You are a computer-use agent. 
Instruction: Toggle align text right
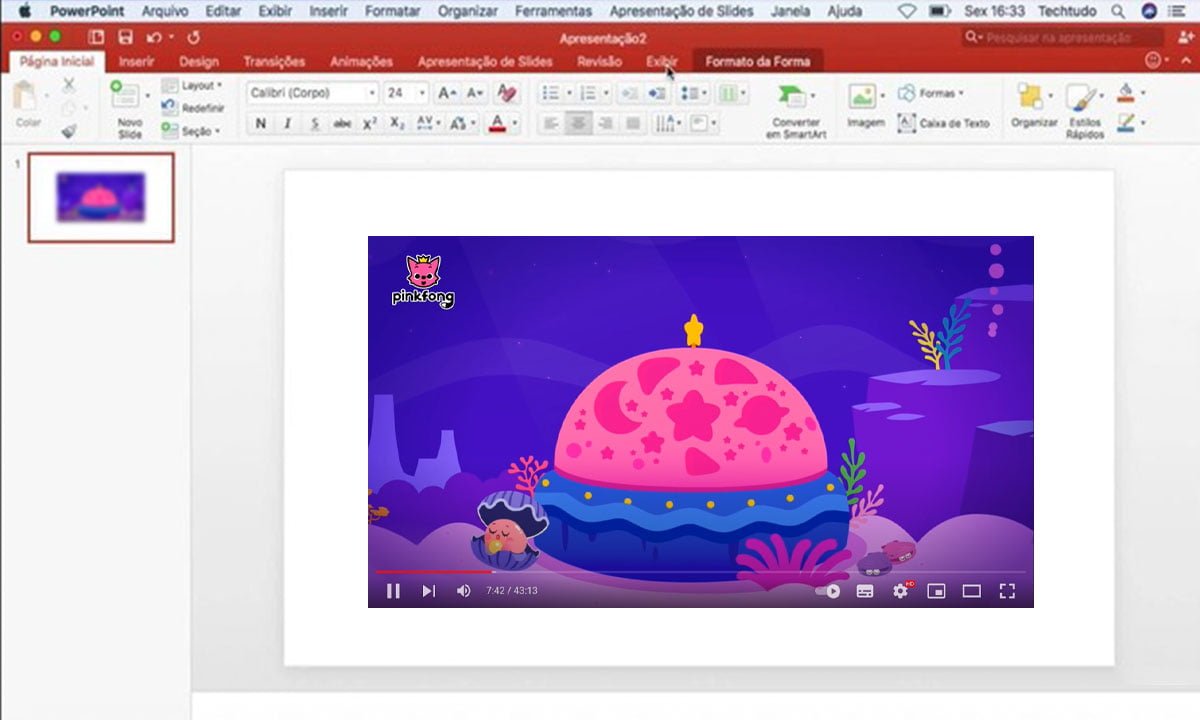point(604,124)
